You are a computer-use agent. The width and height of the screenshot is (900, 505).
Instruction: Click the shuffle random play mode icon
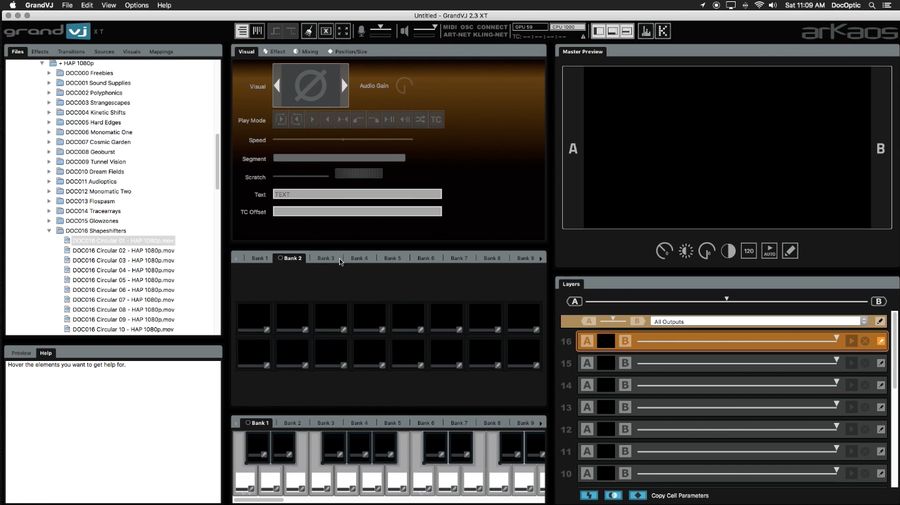pyautogui.click(x=420, y=119)
